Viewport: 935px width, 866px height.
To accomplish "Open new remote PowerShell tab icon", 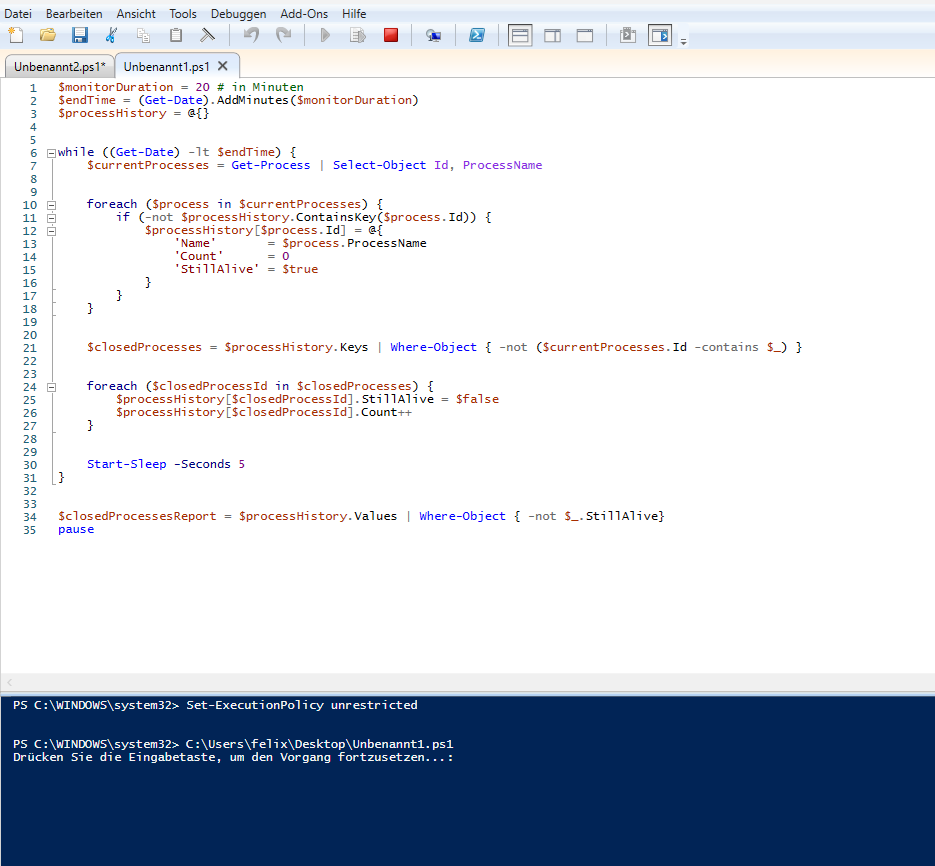I will click(x=434, y=36).
